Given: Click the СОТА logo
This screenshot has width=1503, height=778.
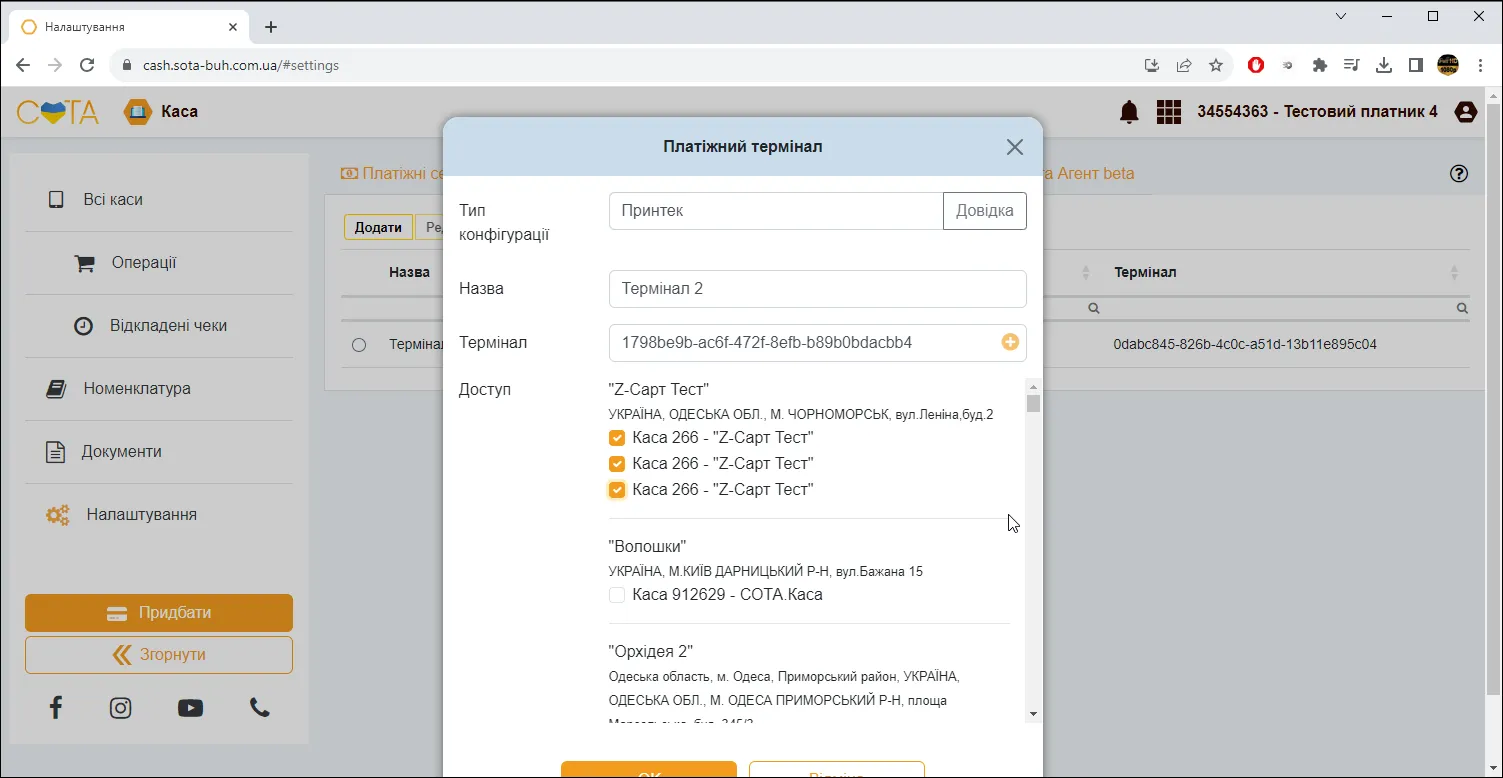Looking at the screenshot, I should tap(58, 112).
